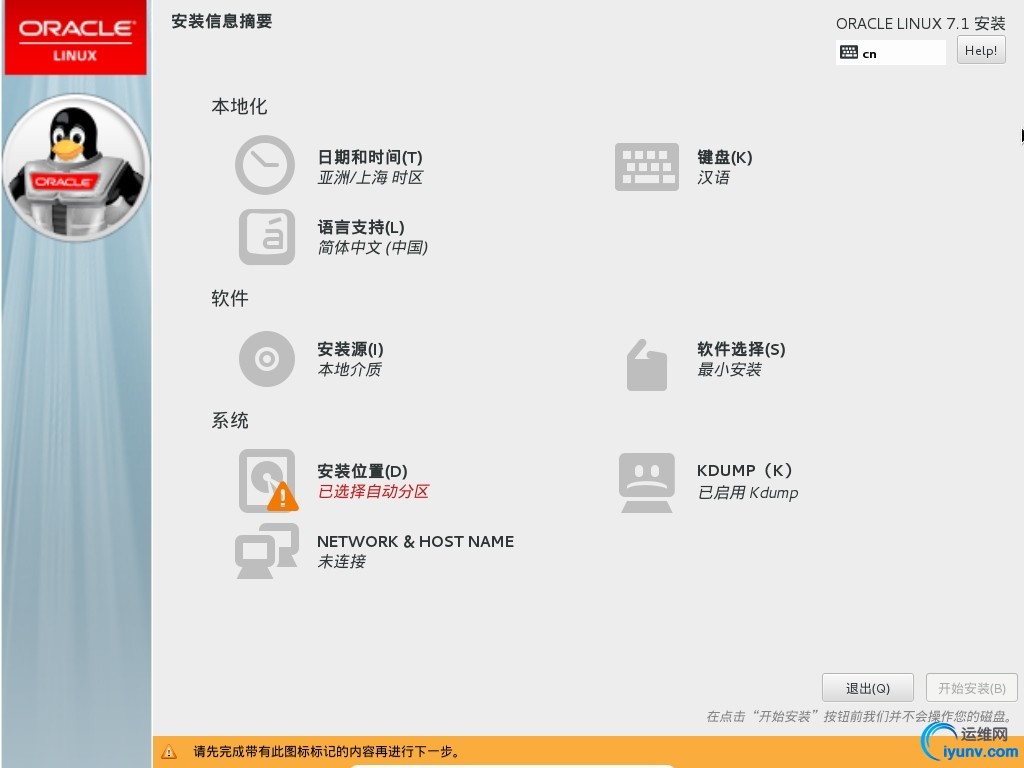Click the red 已选择自动分区 status text
1024x768 pixels.
click(374, 492)
